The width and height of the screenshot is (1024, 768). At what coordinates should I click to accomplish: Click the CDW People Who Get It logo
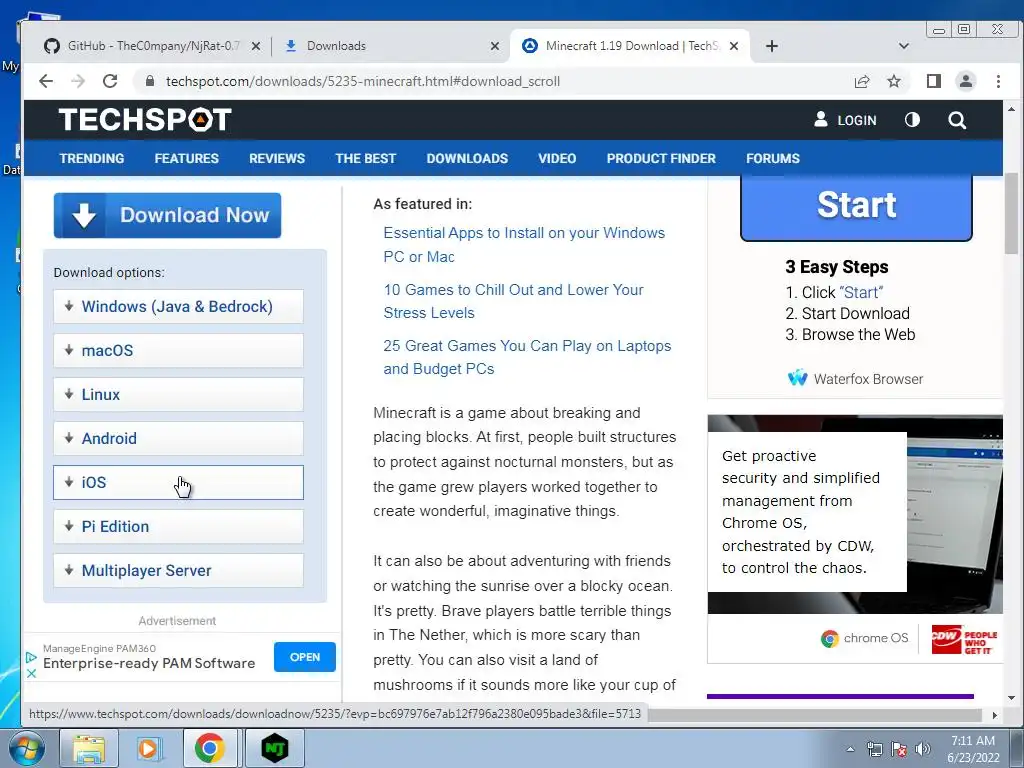pos(964,640)
